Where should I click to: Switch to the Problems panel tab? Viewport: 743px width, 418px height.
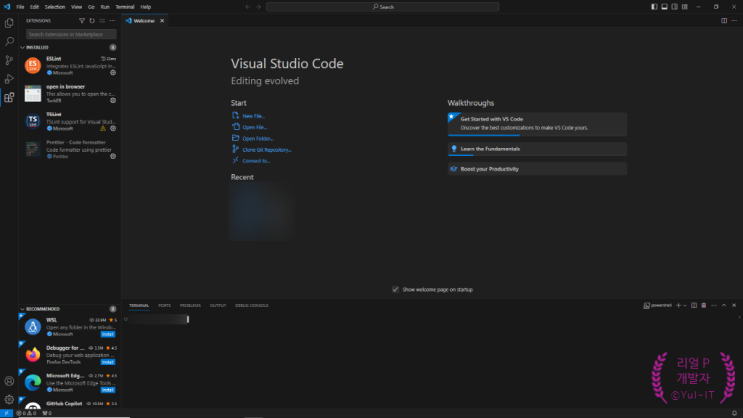(x=190, y=306)
